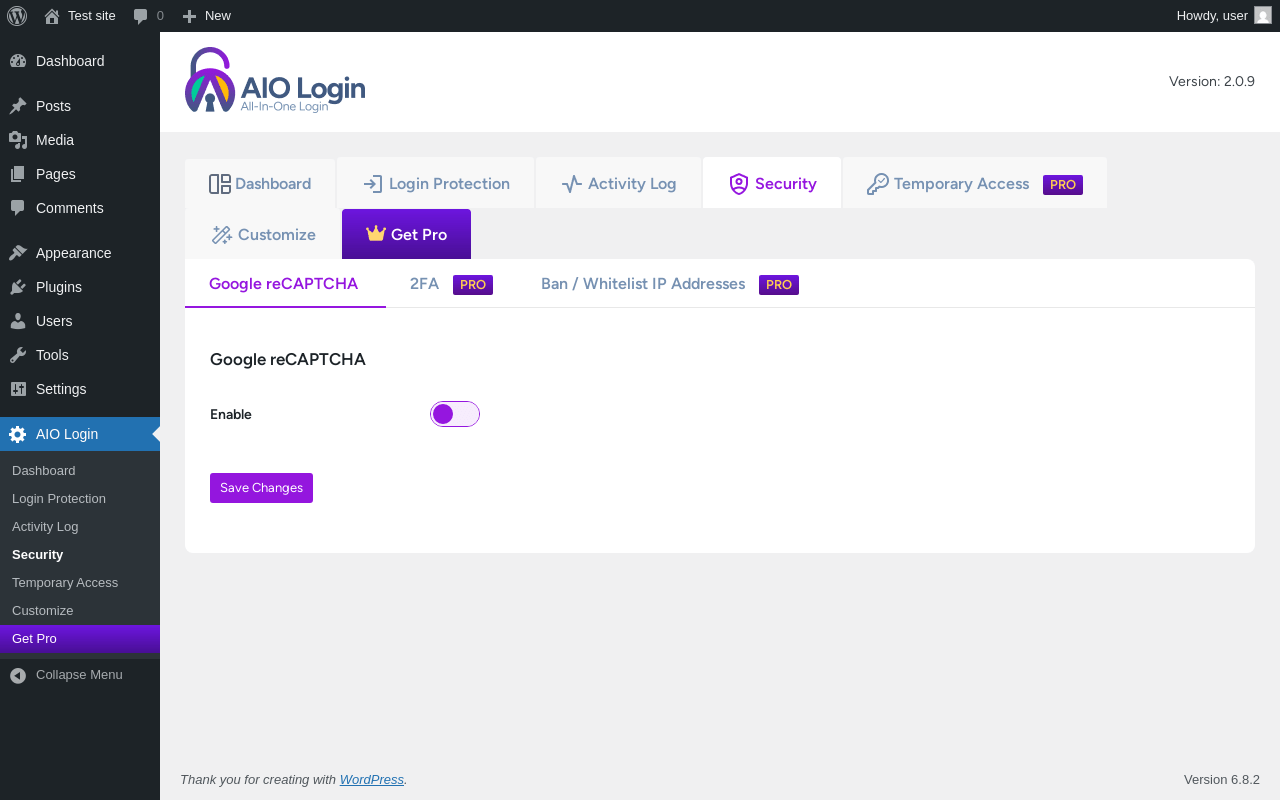Open Login Protection in sidebar submenu
The image size is (1280, 800).
[80, 498]
